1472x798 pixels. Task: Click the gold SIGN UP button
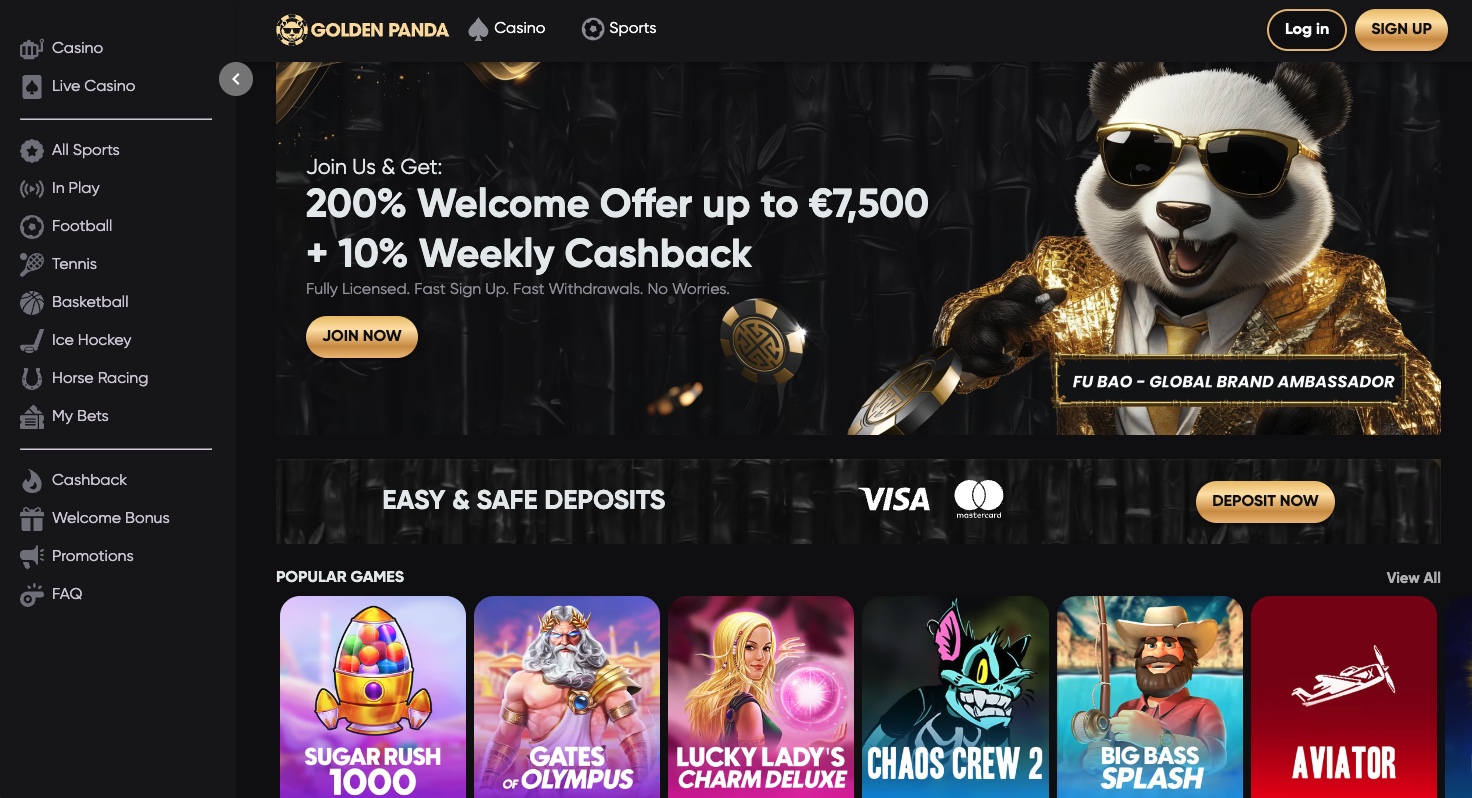[1401, 29]
